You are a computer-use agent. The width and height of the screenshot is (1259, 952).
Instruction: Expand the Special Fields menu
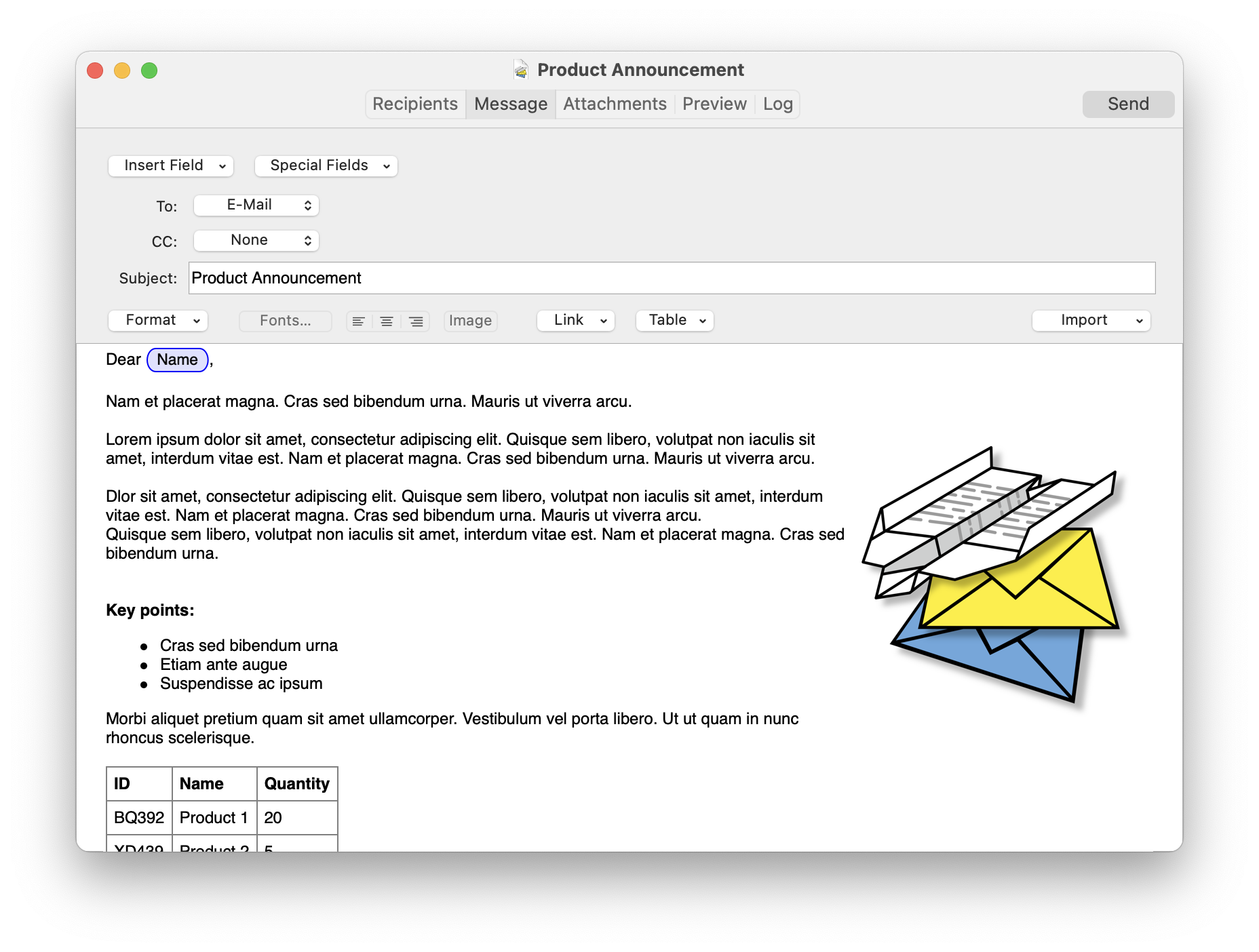click(x=326, y=165)
